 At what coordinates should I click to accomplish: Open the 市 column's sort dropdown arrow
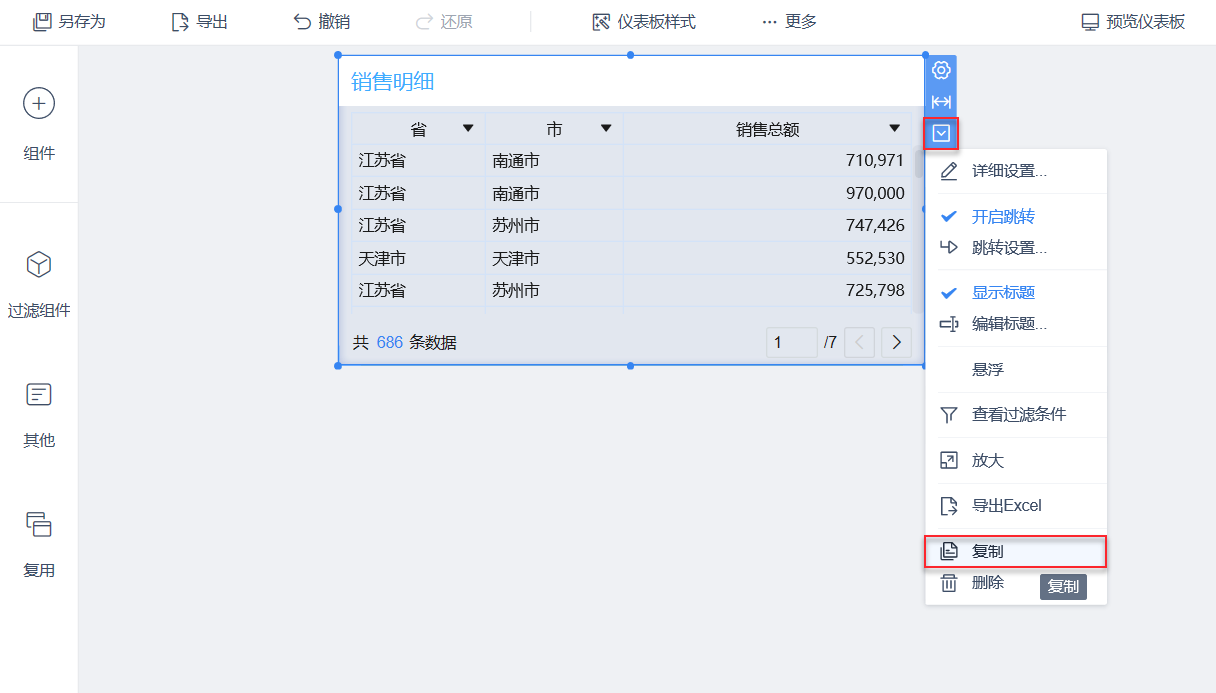[x=606, y=128]
